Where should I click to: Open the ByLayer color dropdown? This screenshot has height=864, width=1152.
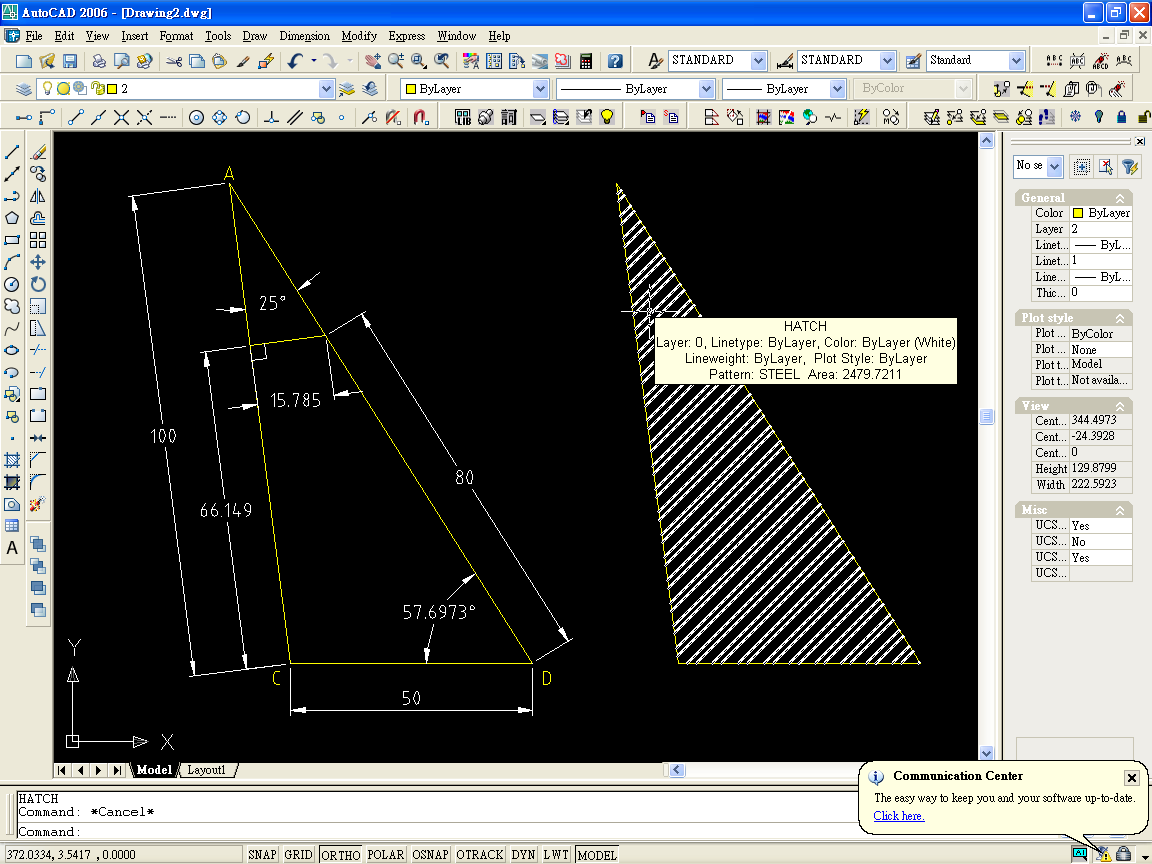pyautogui.click(x=540, y=89)
